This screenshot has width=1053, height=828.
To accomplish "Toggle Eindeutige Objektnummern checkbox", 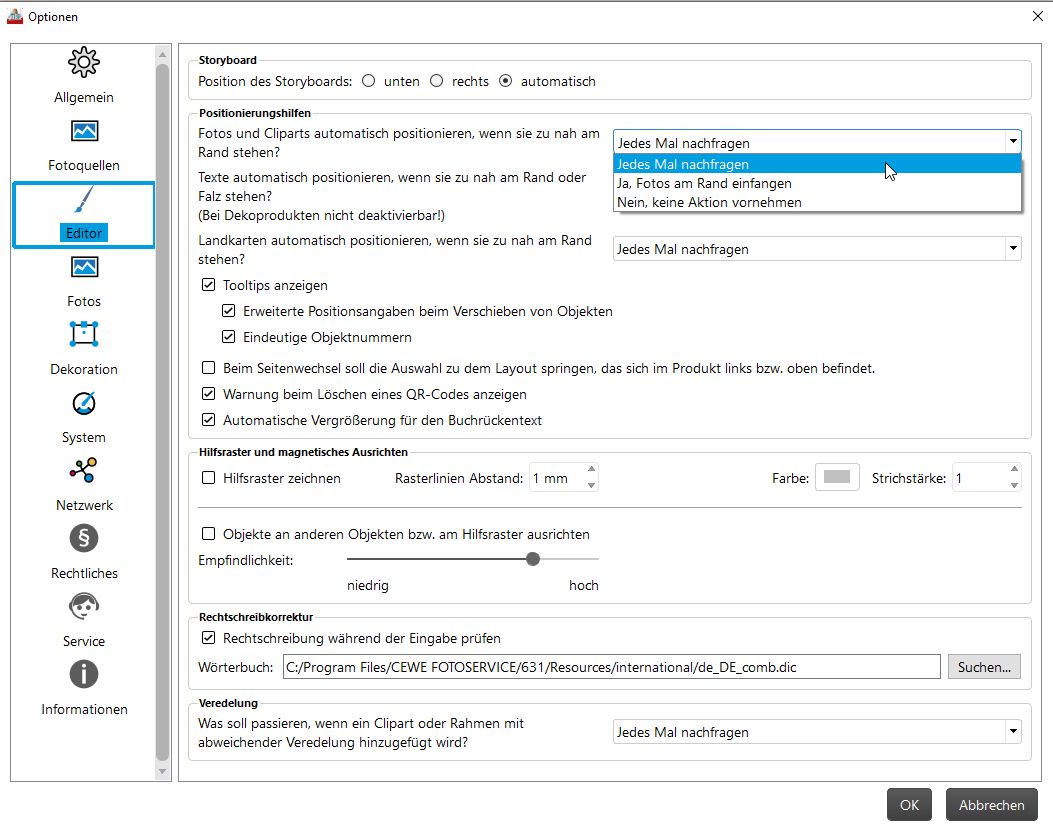I will point(228,336).
